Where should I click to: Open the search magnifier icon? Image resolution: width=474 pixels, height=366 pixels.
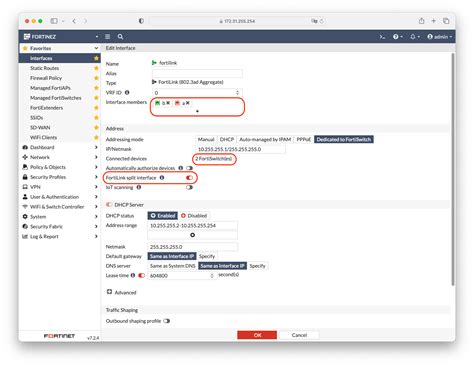click(x=120, y=37)
